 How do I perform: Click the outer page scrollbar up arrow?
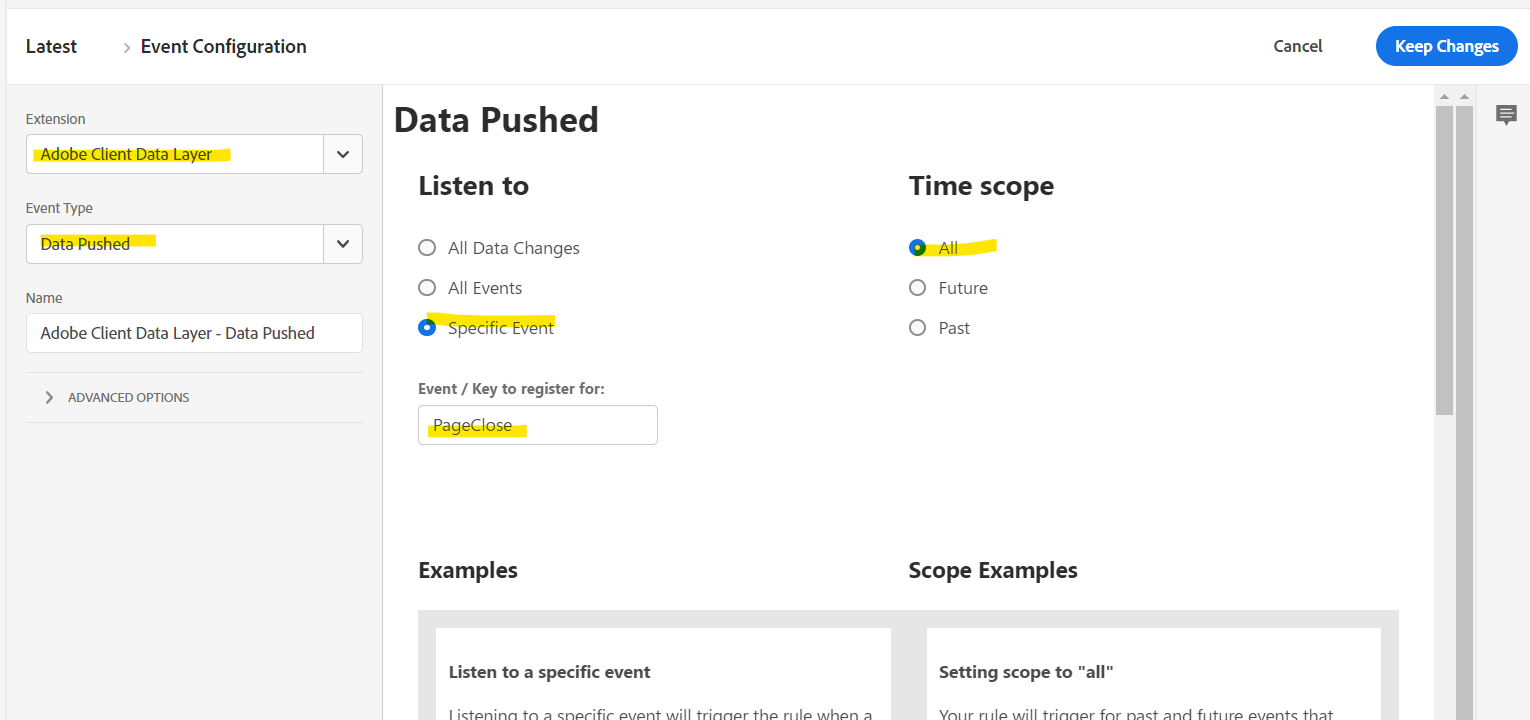point(1464,96)
